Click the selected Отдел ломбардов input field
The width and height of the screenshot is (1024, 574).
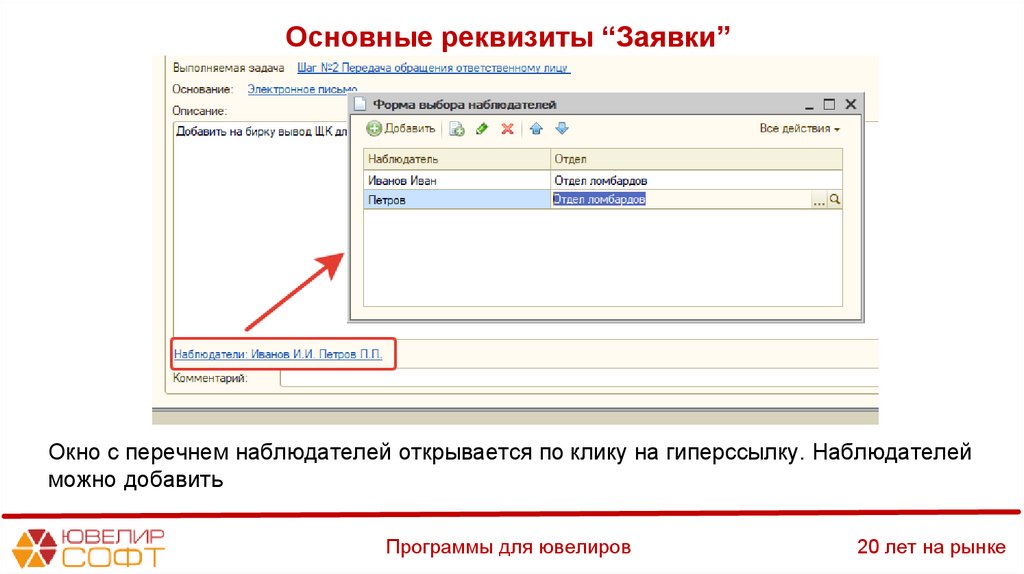(680, 200)
